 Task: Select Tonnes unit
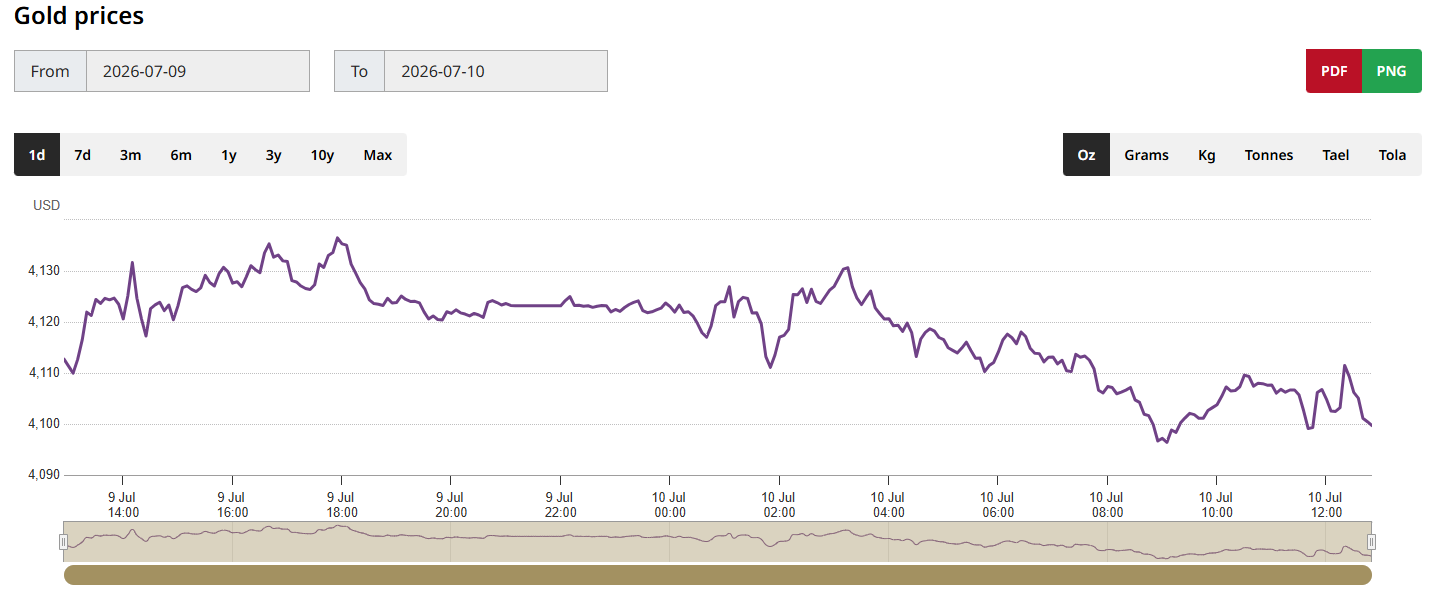pyautogui.click(x=1269, y=155)
